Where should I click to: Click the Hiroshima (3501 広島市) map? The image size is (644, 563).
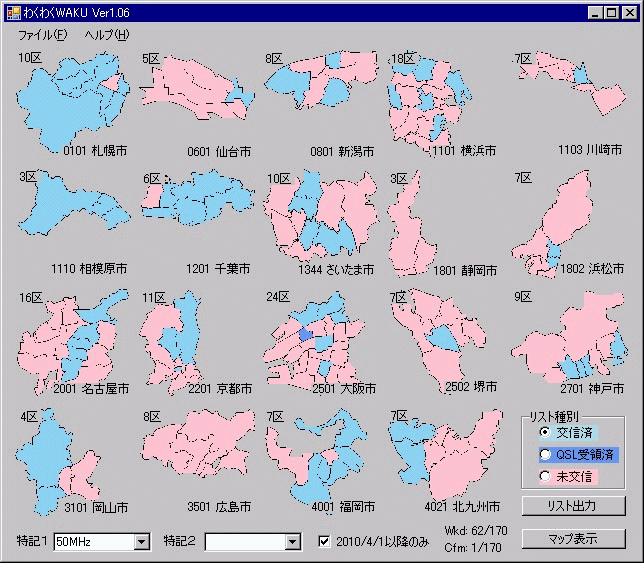[x=198, y=443]
